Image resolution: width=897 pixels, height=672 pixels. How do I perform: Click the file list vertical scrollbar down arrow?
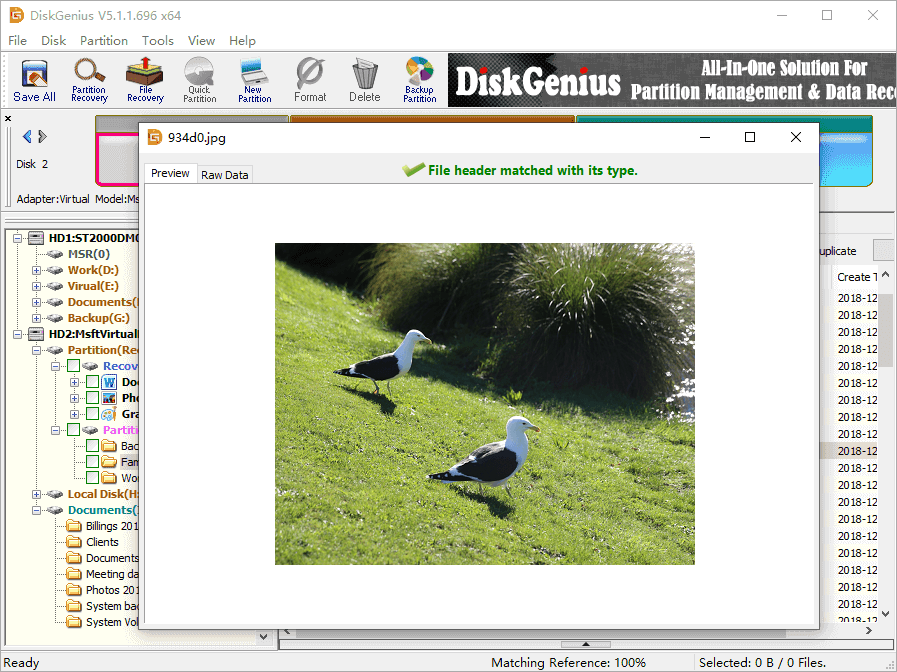(x=887, y=612)
